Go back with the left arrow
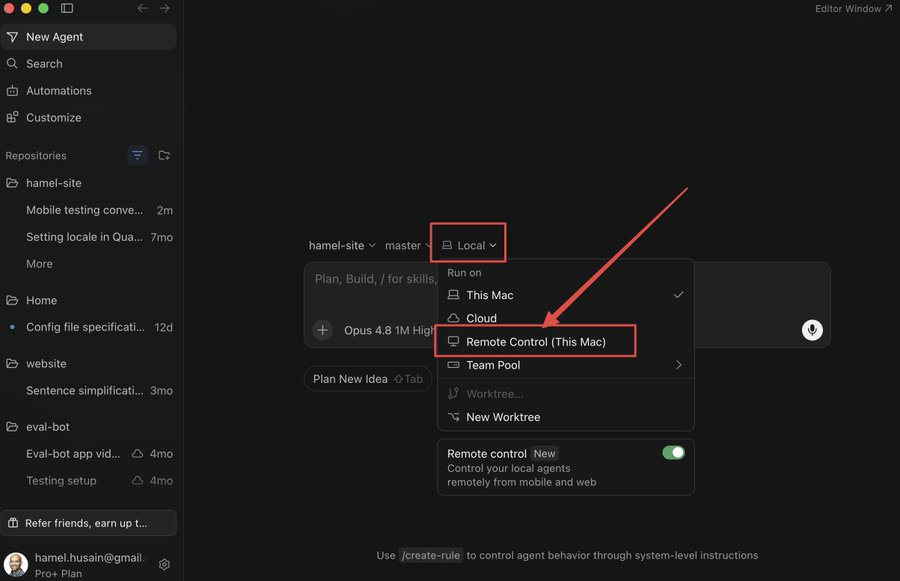The width and height of the screenshot is (900, 581). [x=142, y=8]
